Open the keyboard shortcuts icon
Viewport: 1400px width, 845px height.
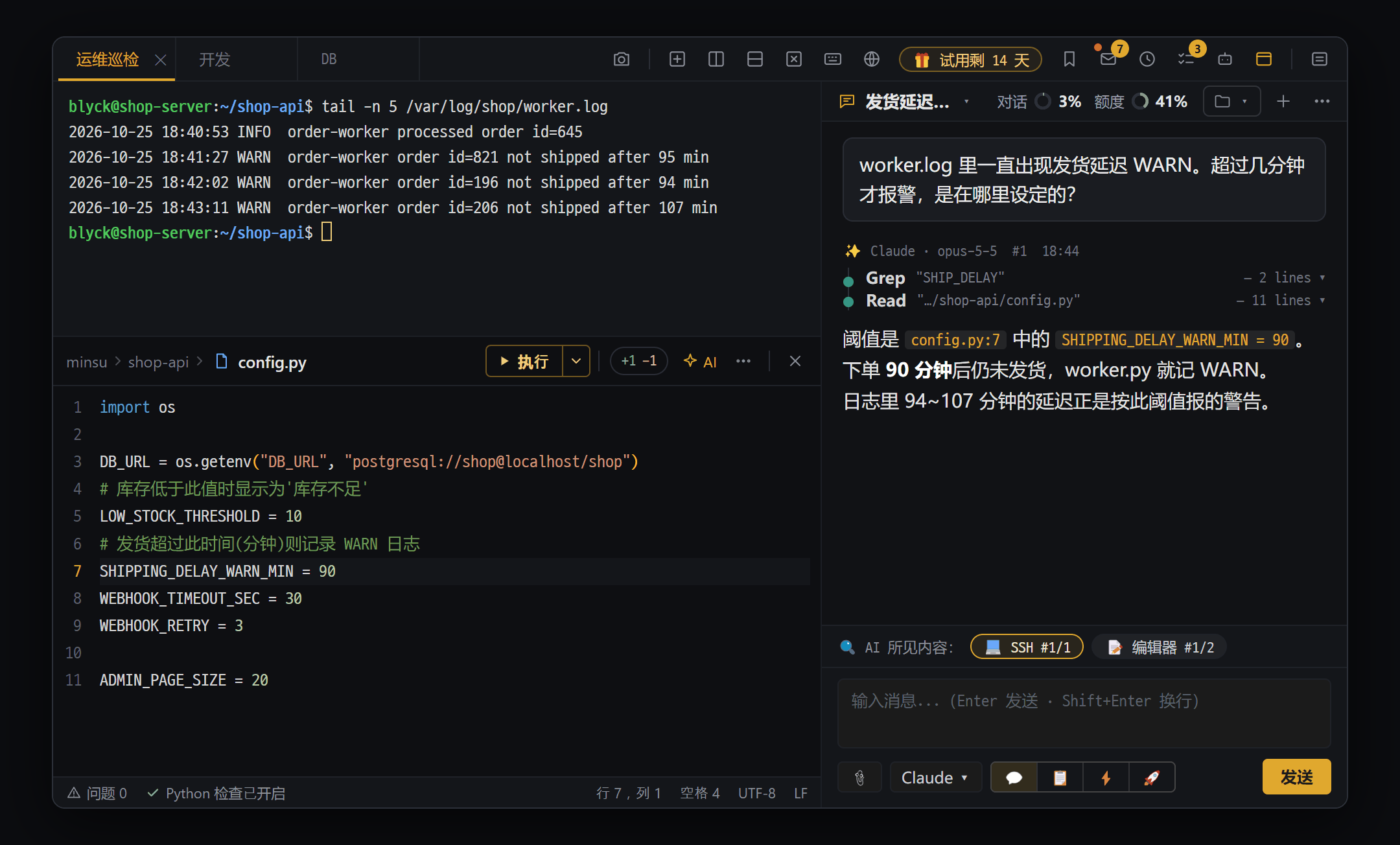pyautogui.click(x=832, y=60)
